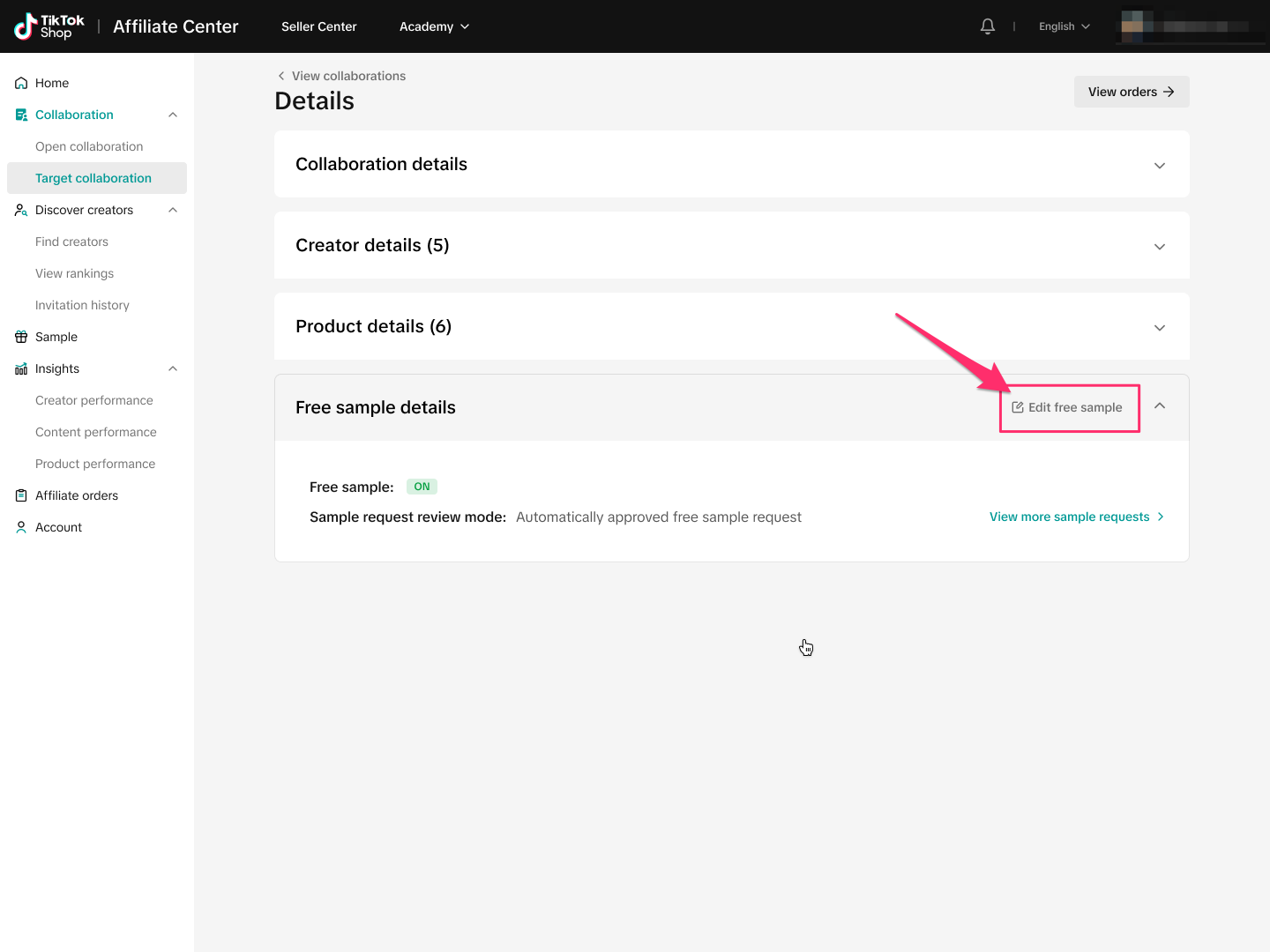
Task: Click the Sample gift icon
Action: (x=21, y=337)
